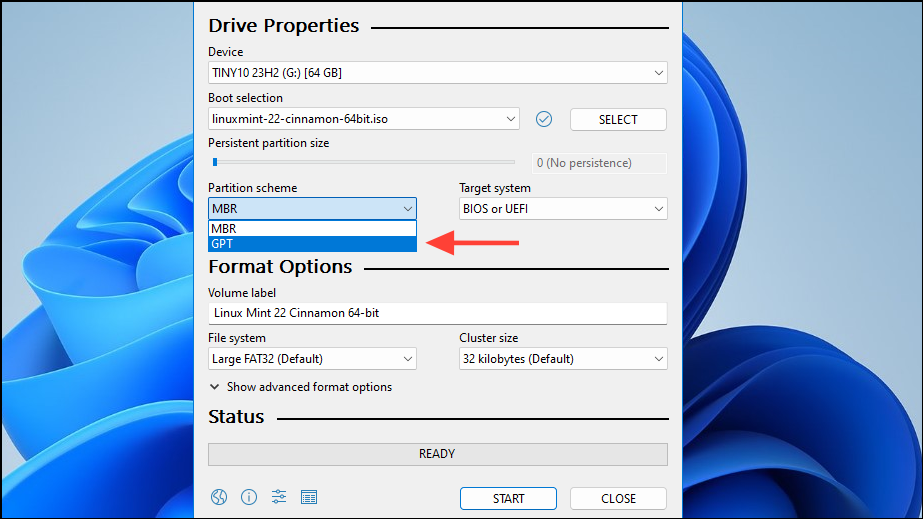Open the settings sliders icon
The width and height of the screenshot is (923, 519).
click(x=279, y=497)
